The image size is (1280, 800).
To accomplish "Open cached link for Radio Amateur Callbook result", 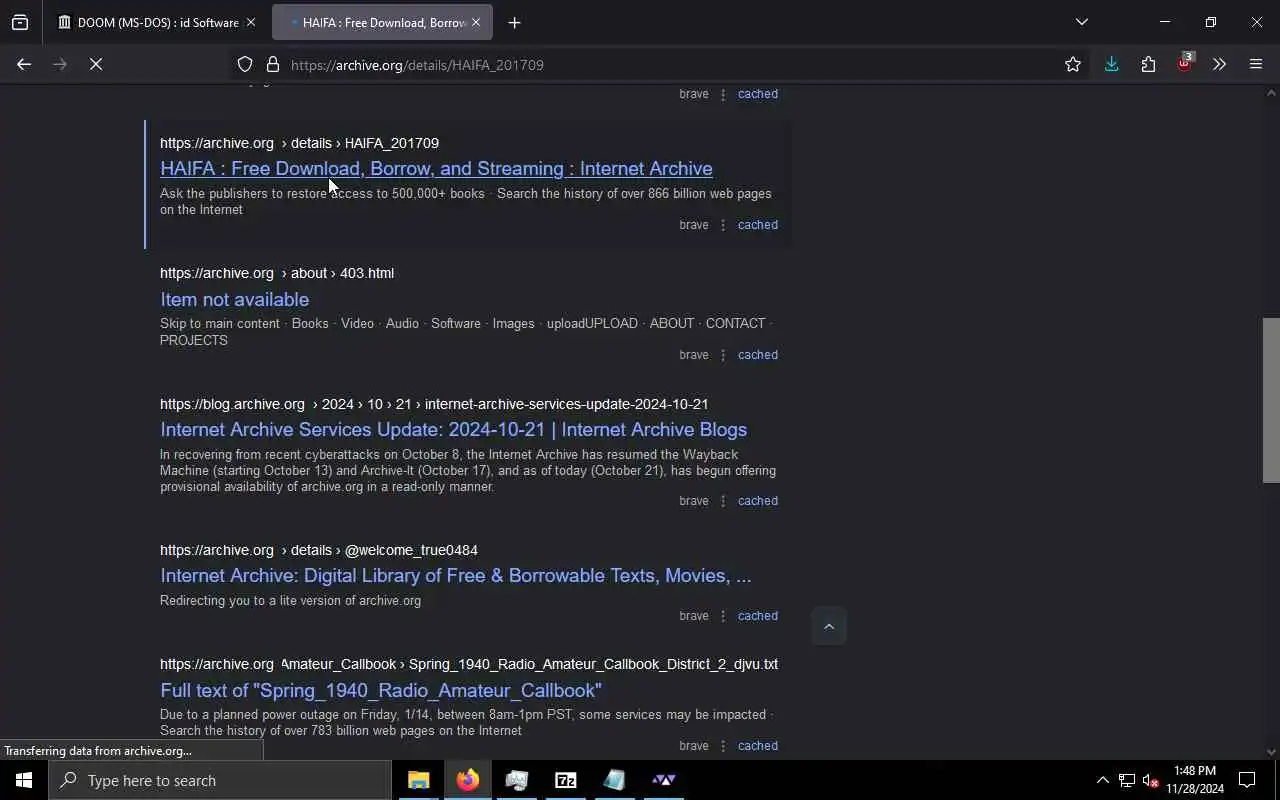I will (757, 746).
